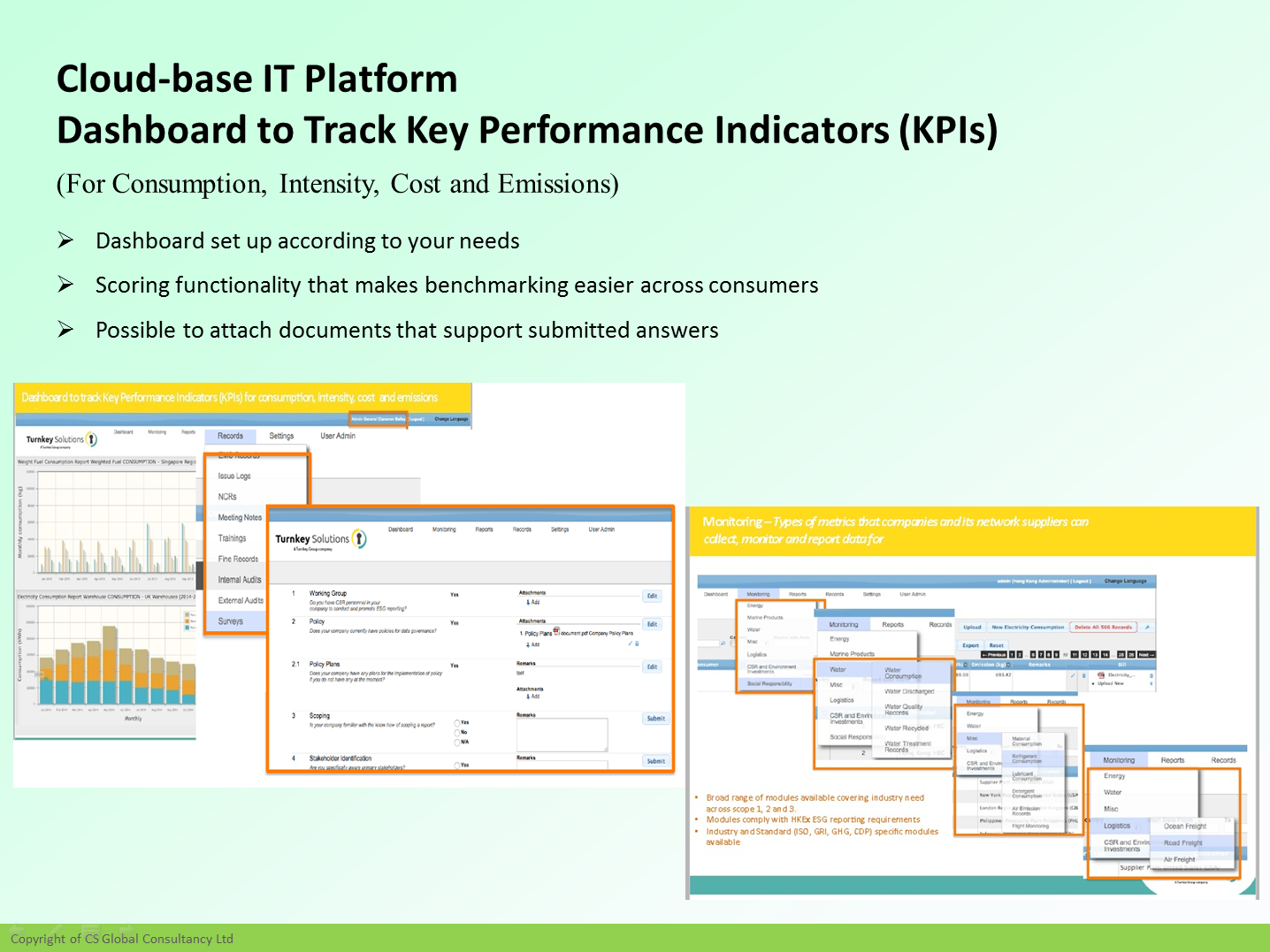Click into Scoping Remarks text area

pos(562,735)
